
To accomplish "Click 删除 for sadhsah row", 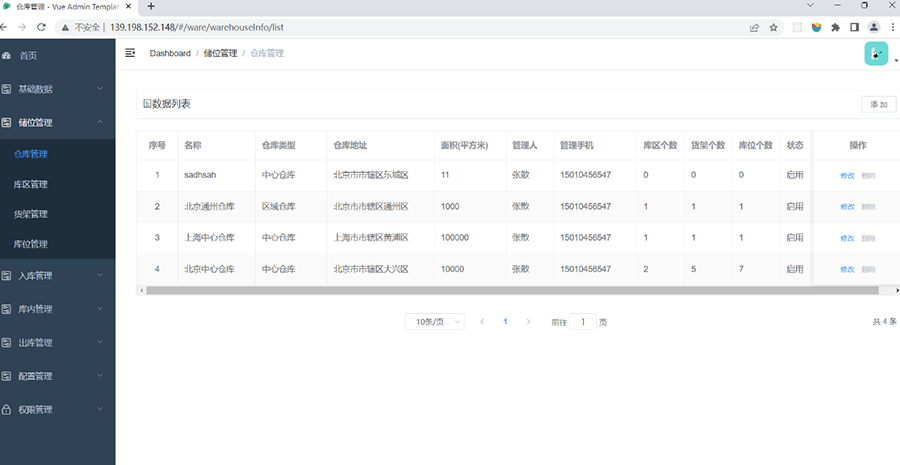I will pyautogui.click(x=868, y=176).
